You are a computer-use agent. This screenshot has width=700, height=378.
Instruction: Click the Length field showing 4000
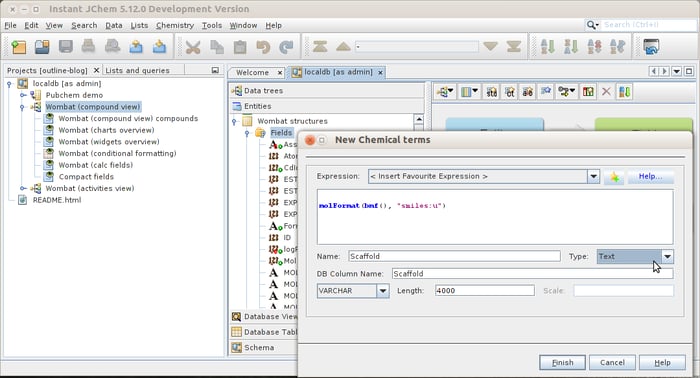pos(484,291)
